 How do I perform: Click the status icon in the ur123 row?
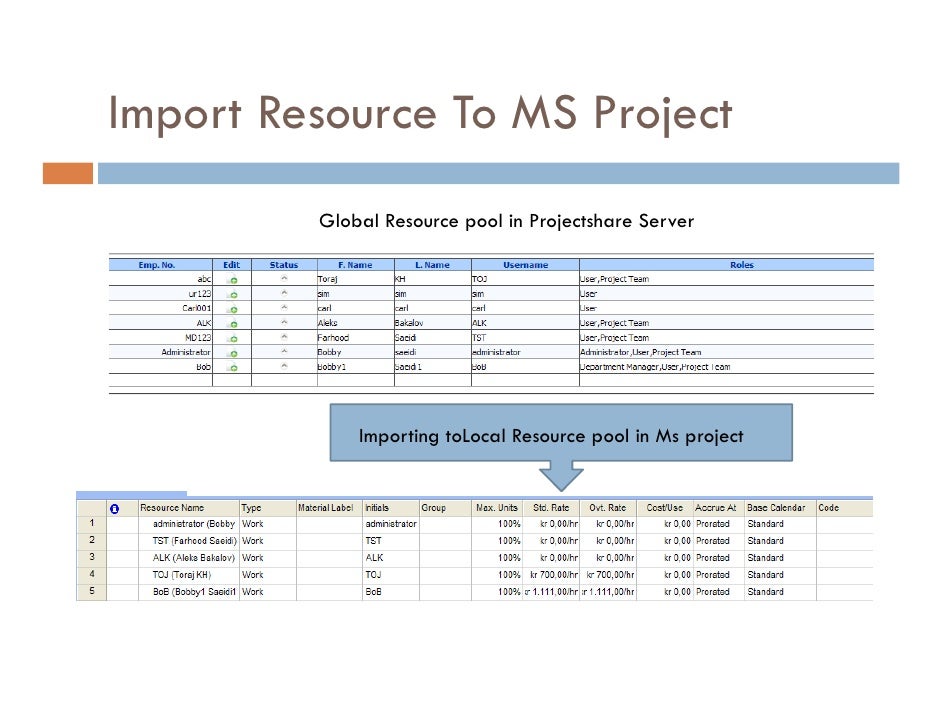[x=284, y=293]
